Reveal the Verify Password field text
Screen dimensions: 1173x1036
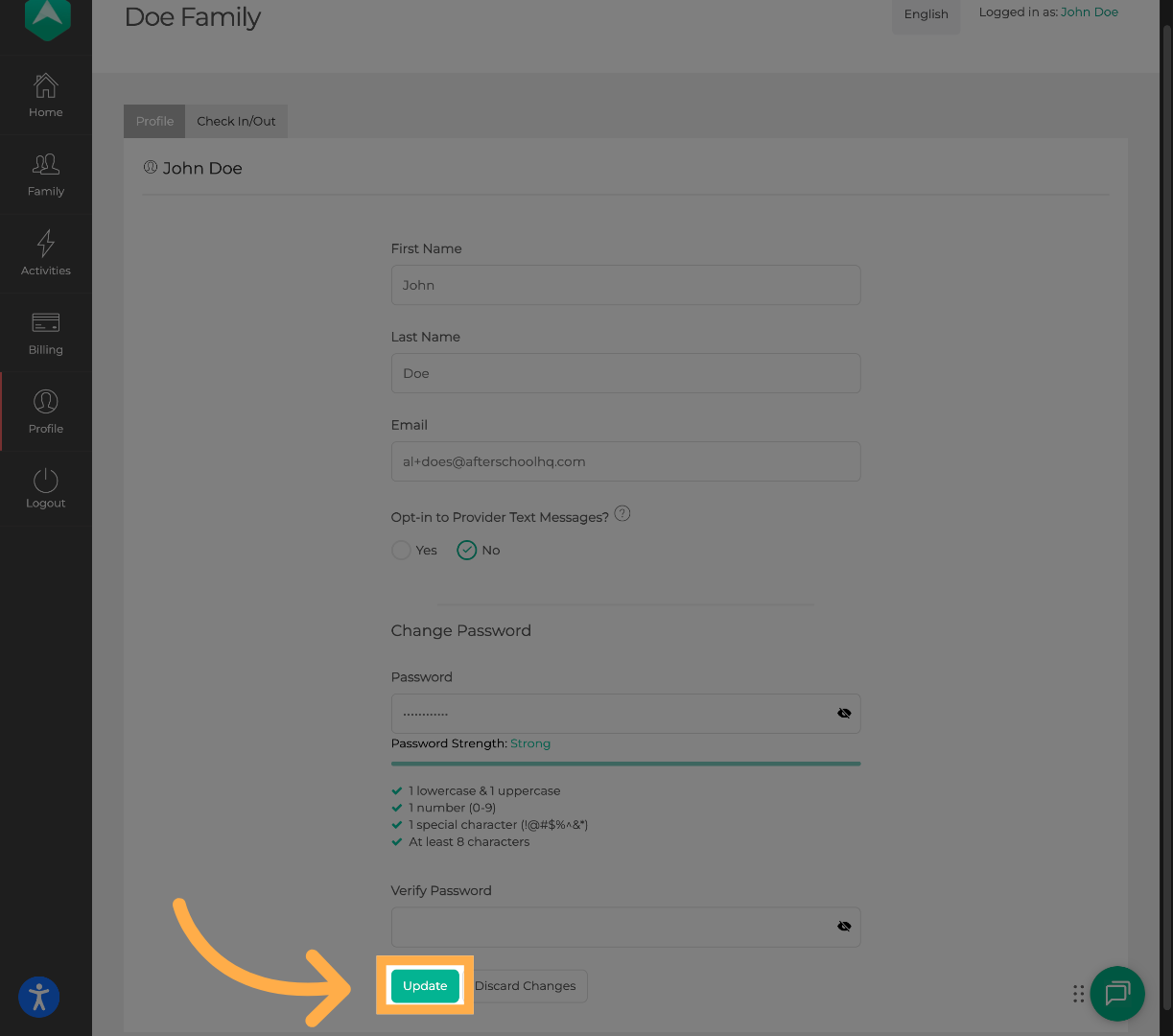tap(844, 926)
